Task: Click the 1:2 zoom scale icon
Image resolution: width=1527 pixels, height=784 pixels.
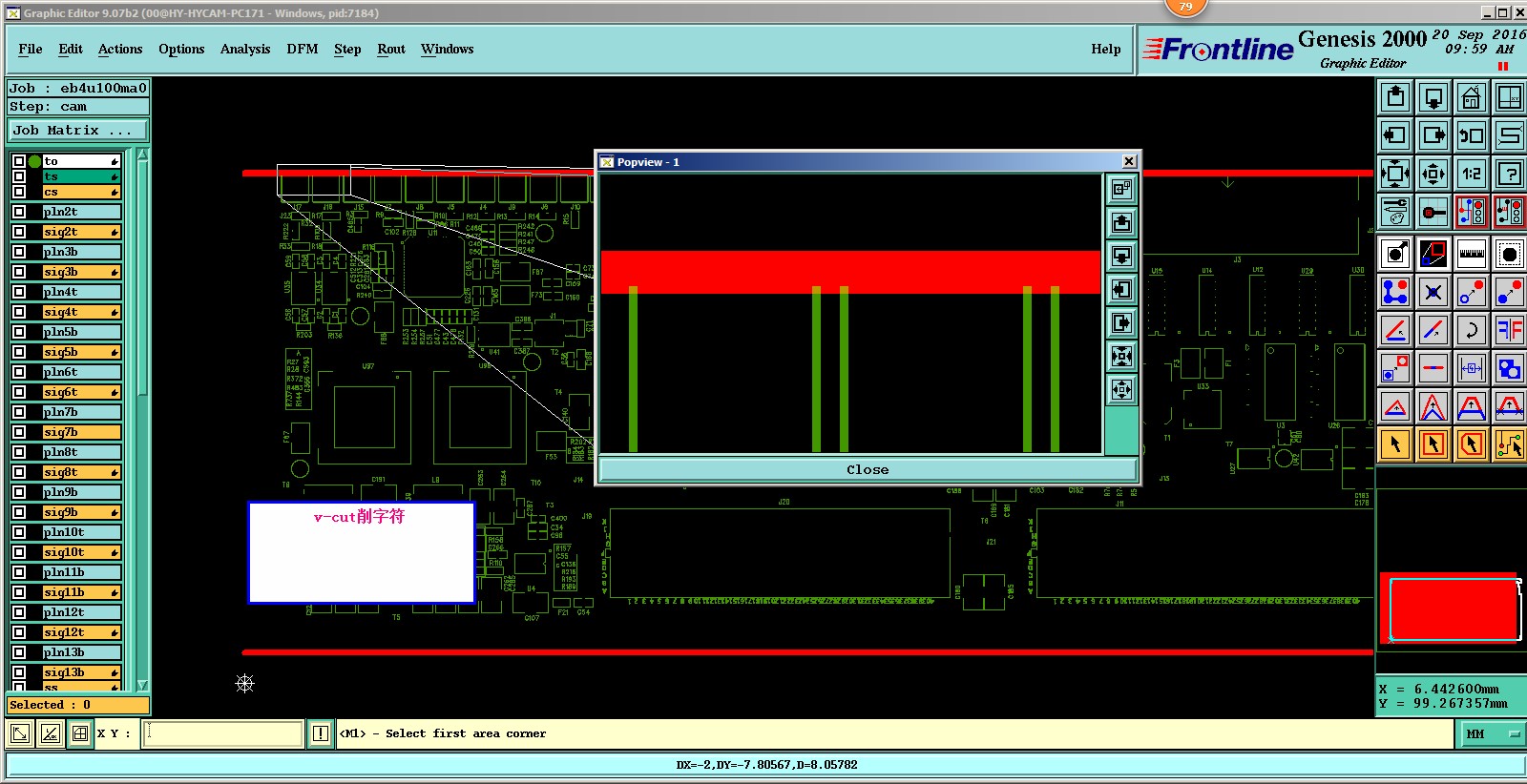Action: click(1471, 174)
